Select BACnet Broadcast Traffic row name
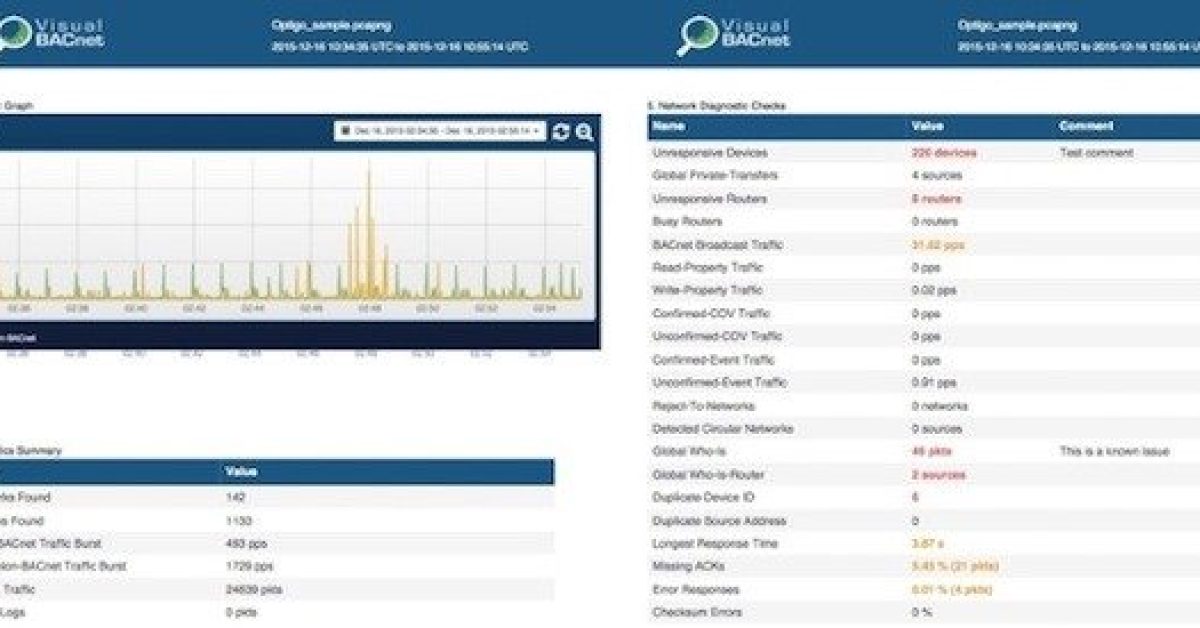The width and height of the screenshot is (1200, 628). [x=717, y=245]
